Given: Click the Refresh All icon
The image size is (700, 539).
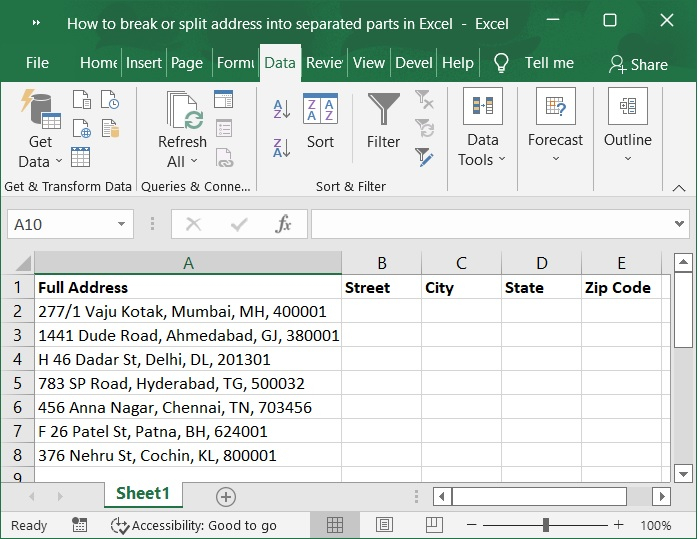Looking at the screenshot, I should point(182,129).
